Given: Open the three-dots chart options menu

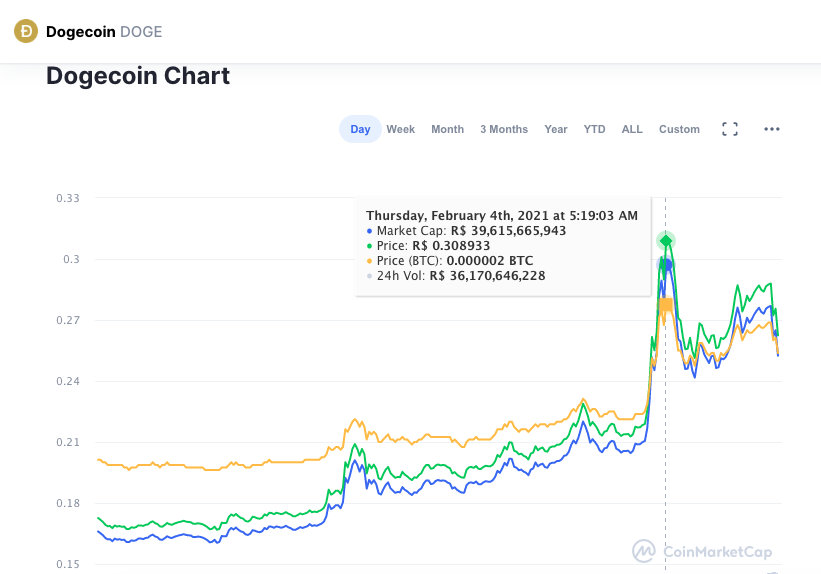Looking at the screenshot, I should pyautogui.click(x=772, y=129).
